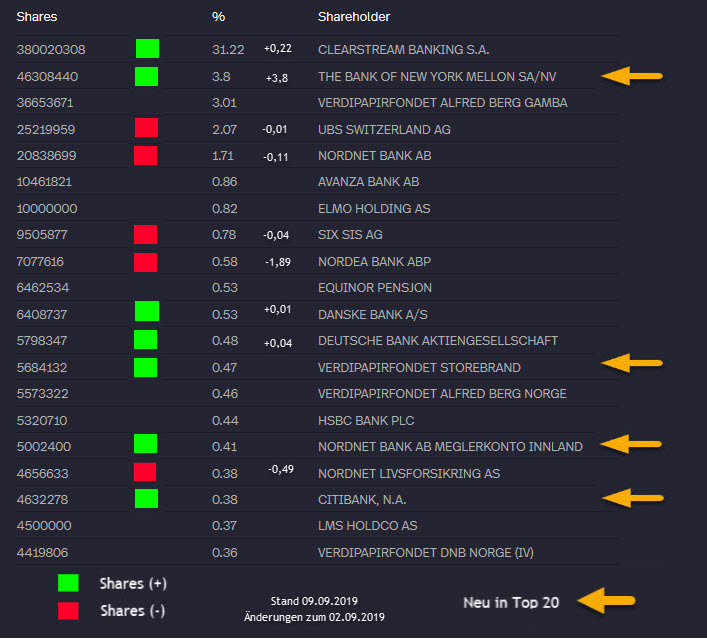The width and height of the screenshot is (707, 639).
Task: Click the Shares column header
Action: pos(37,17)
